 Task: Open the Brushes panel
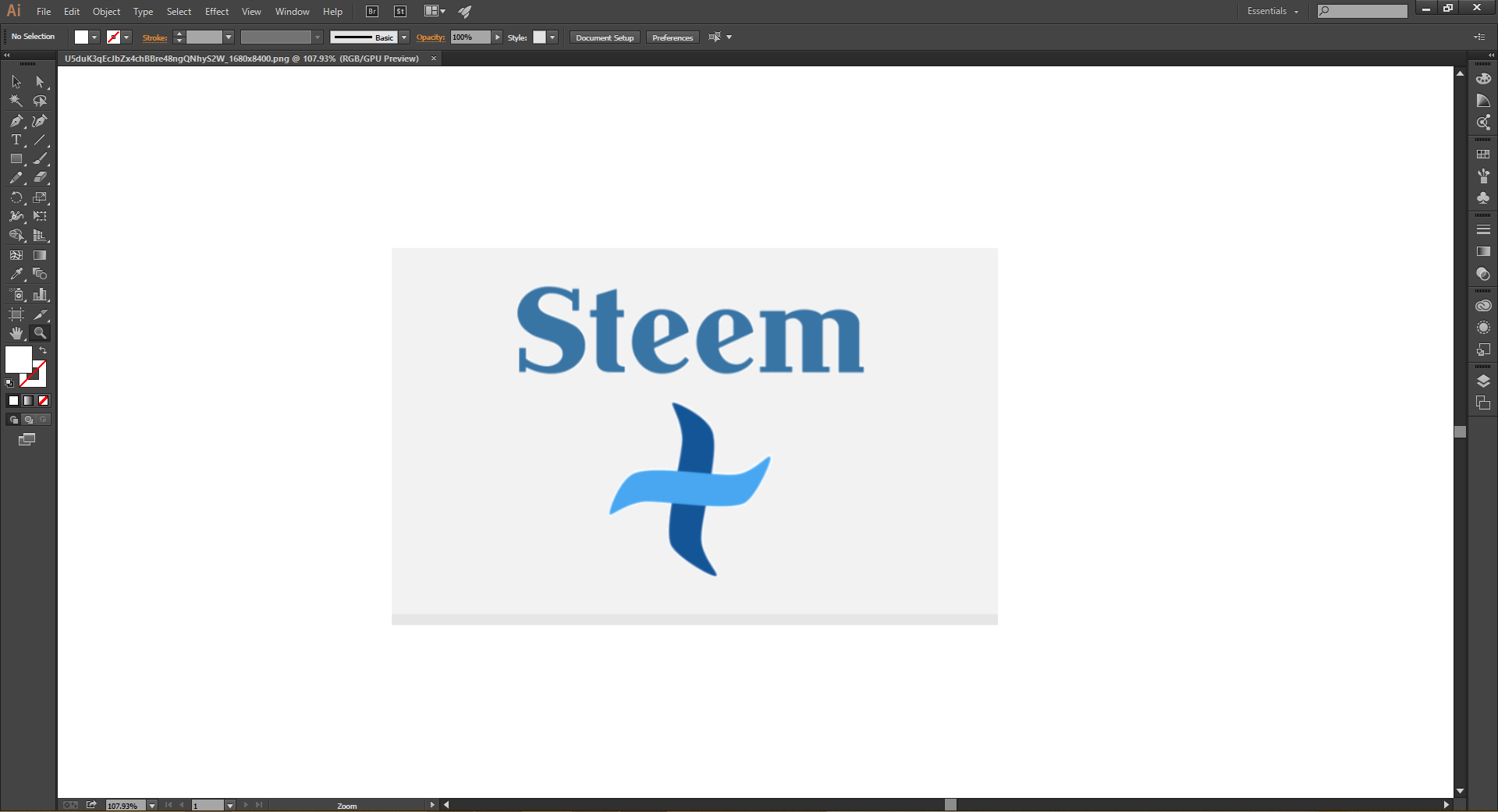[1483, 176]
